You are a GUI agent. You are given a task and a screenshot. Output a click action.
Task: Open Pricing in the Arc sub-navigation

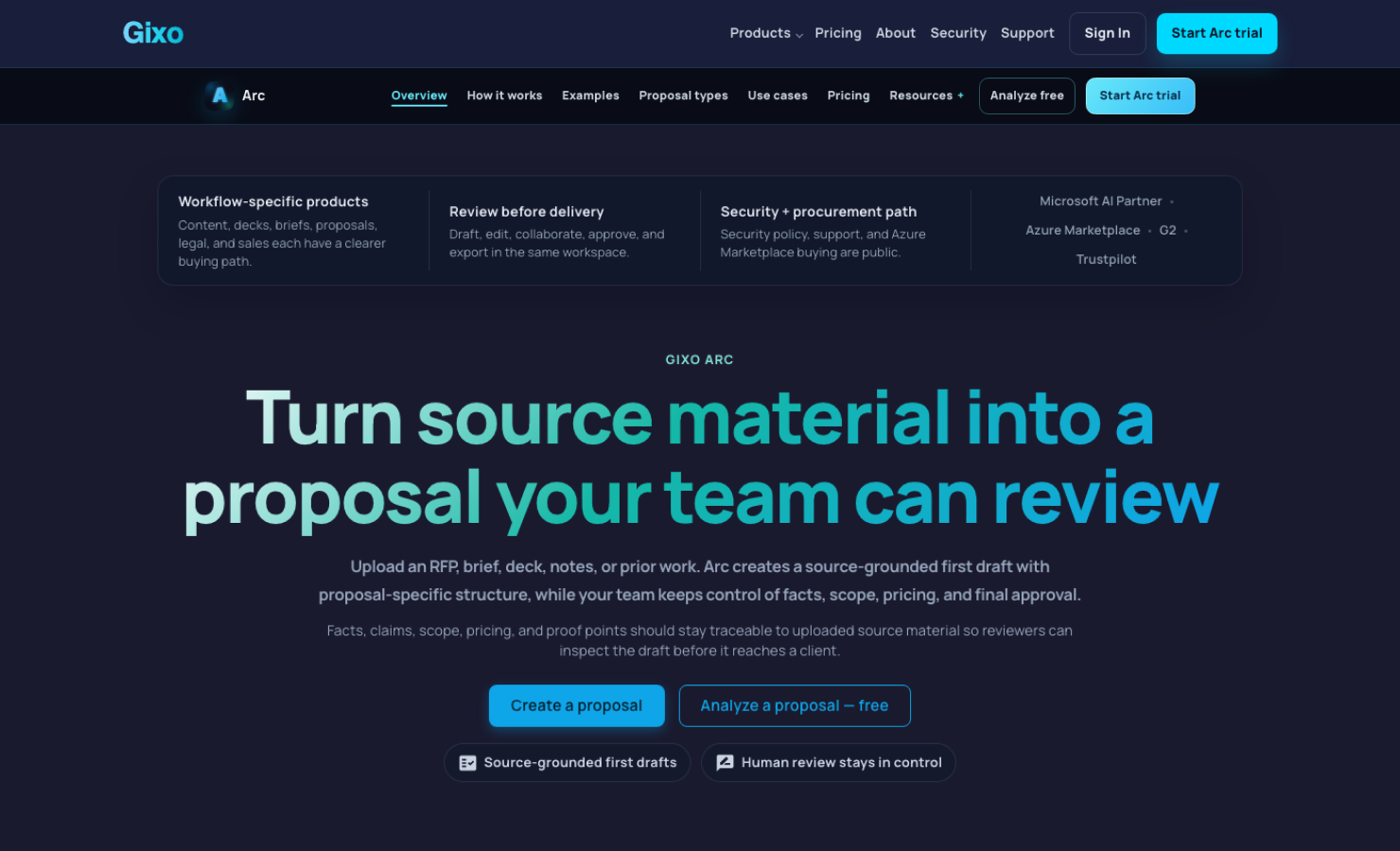849,96
